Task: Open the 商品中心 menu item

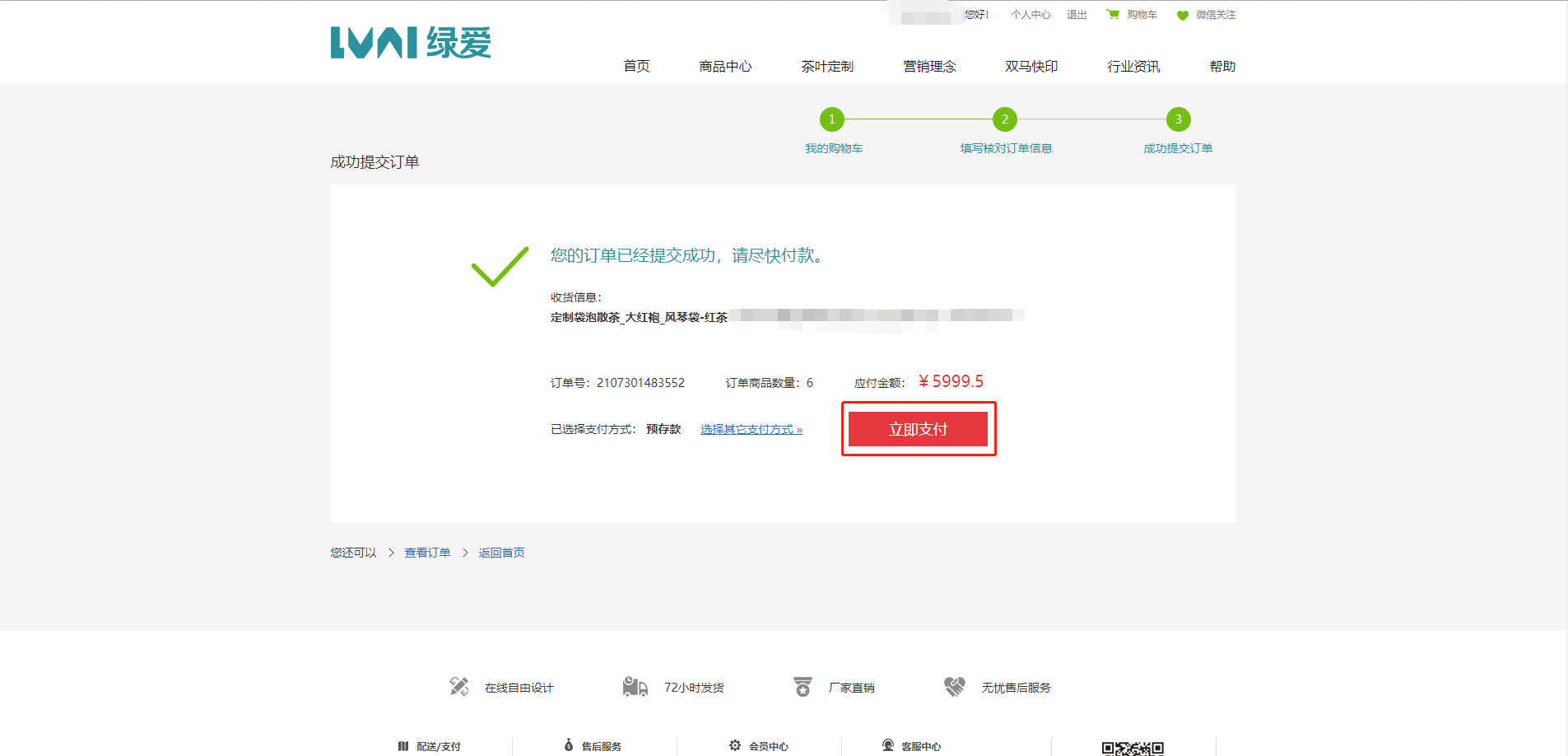Action: coord(724,66)
